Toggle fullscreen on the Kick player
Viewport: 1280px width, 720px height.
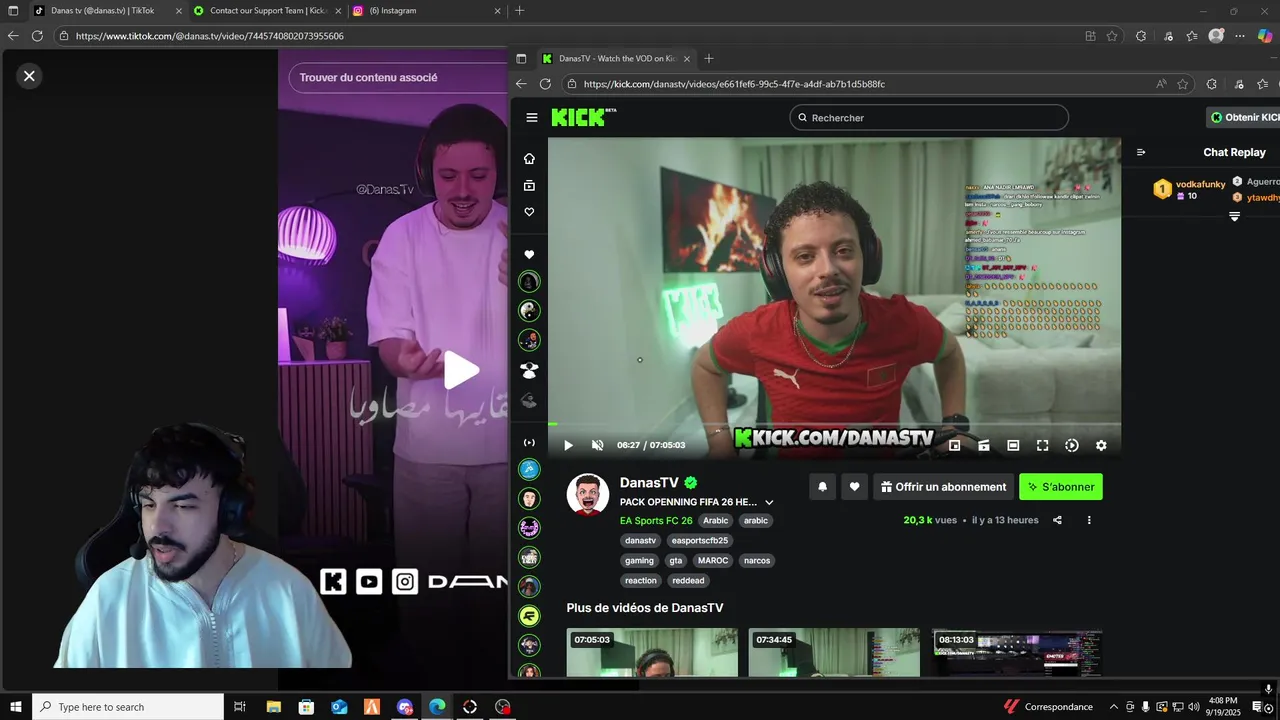tap(1042, 446)
